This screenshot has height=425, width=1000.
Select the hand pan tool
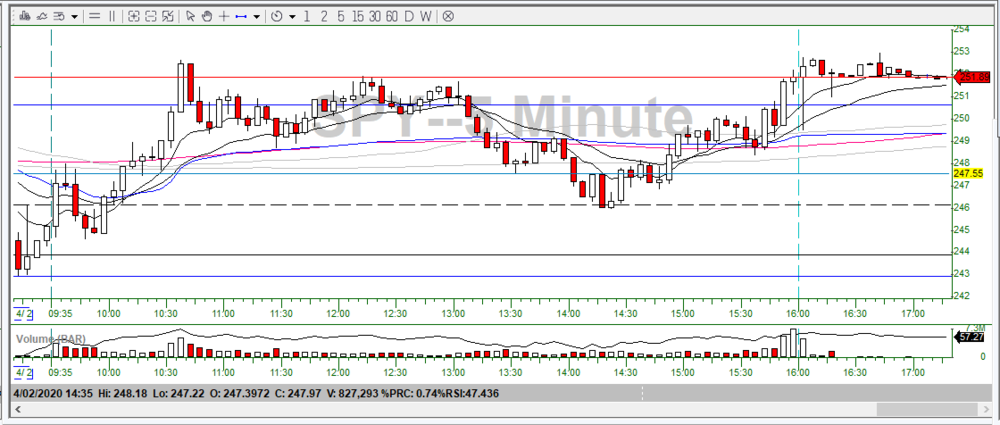[206, 16]
